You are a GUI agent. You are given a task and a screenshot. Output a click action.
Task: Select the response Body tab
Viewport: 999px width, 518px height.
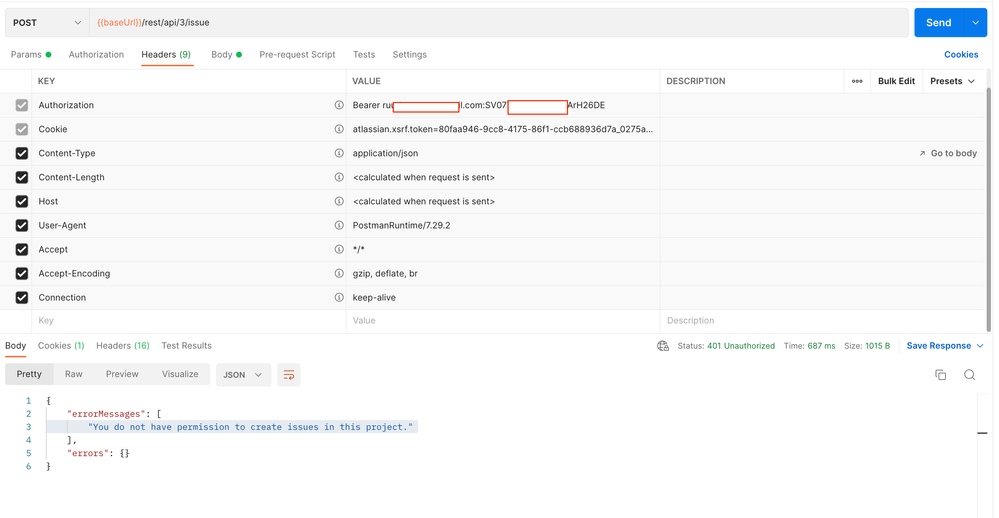(15, 345)
